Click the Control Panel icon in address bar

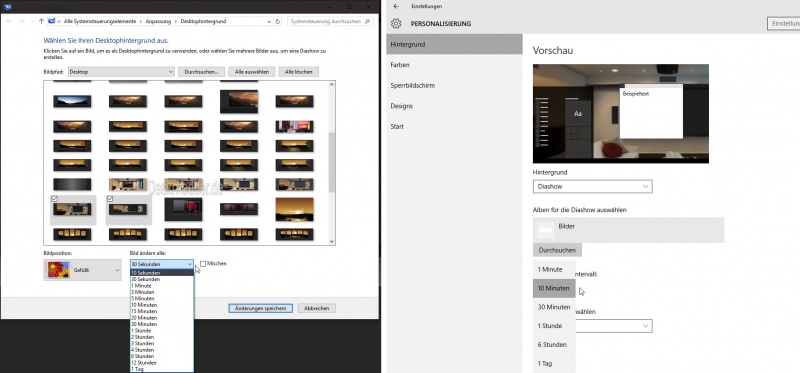point(52,21)
